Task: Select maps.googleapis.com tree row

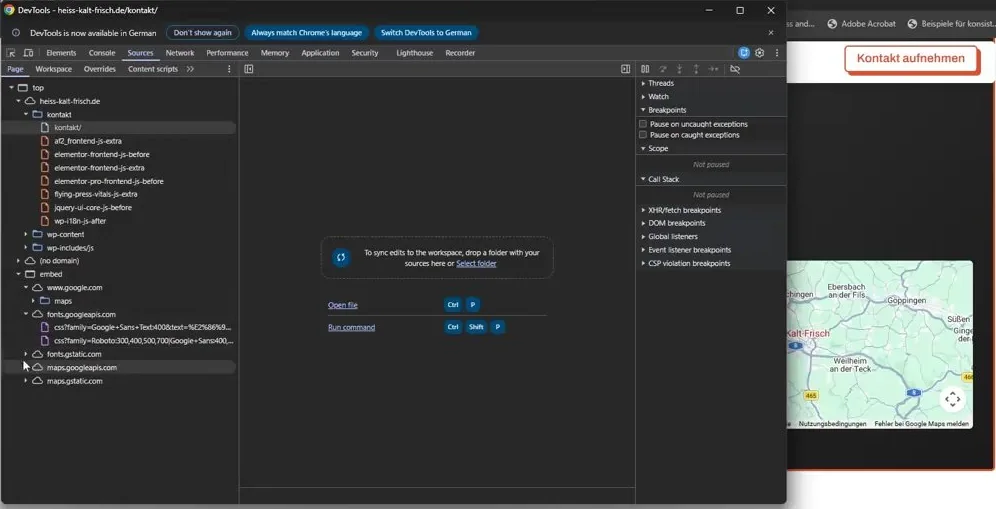Action: tap(119, 367)
